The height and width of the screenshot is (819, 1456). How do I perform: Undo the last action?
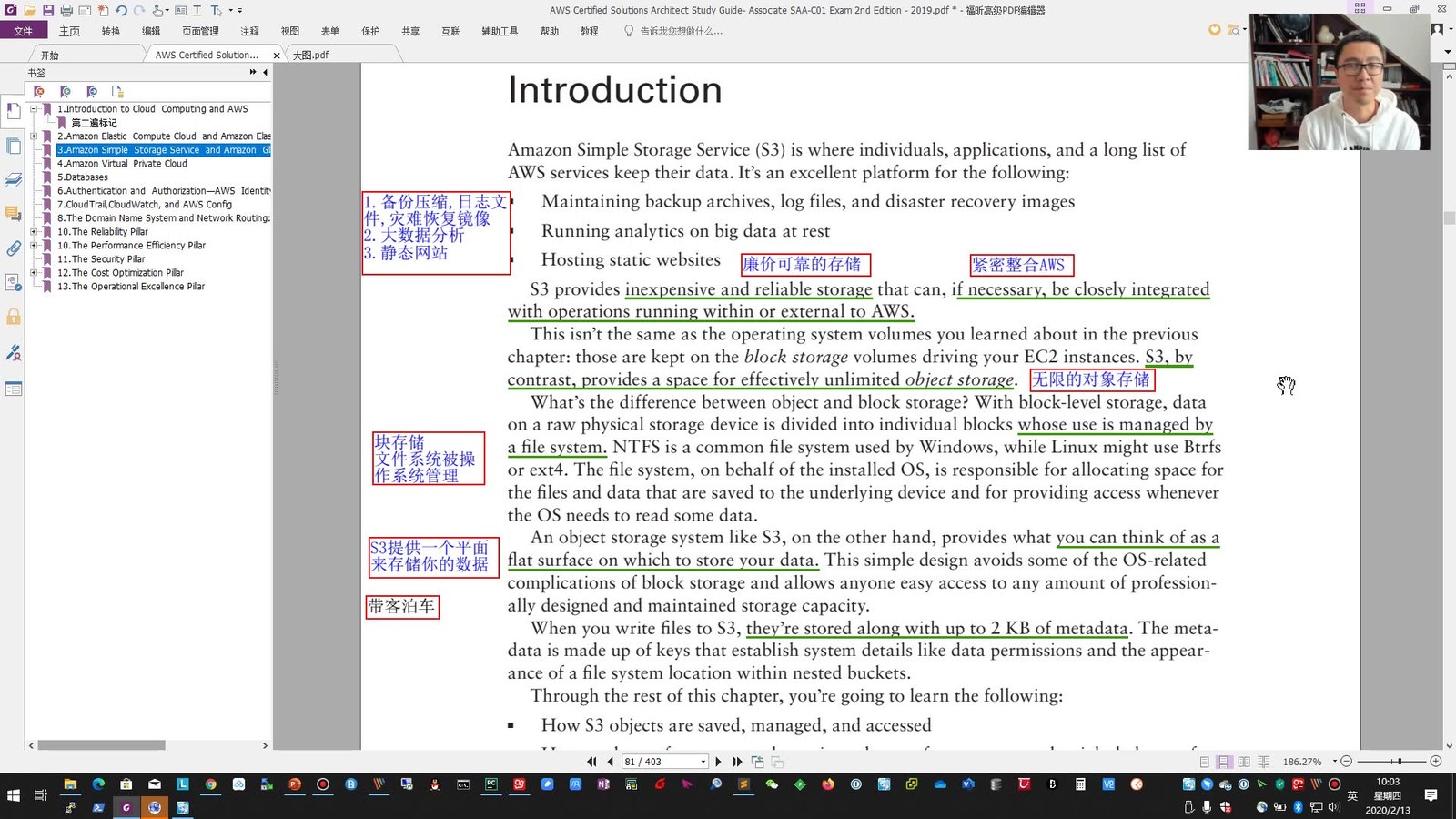click(121, 10)
